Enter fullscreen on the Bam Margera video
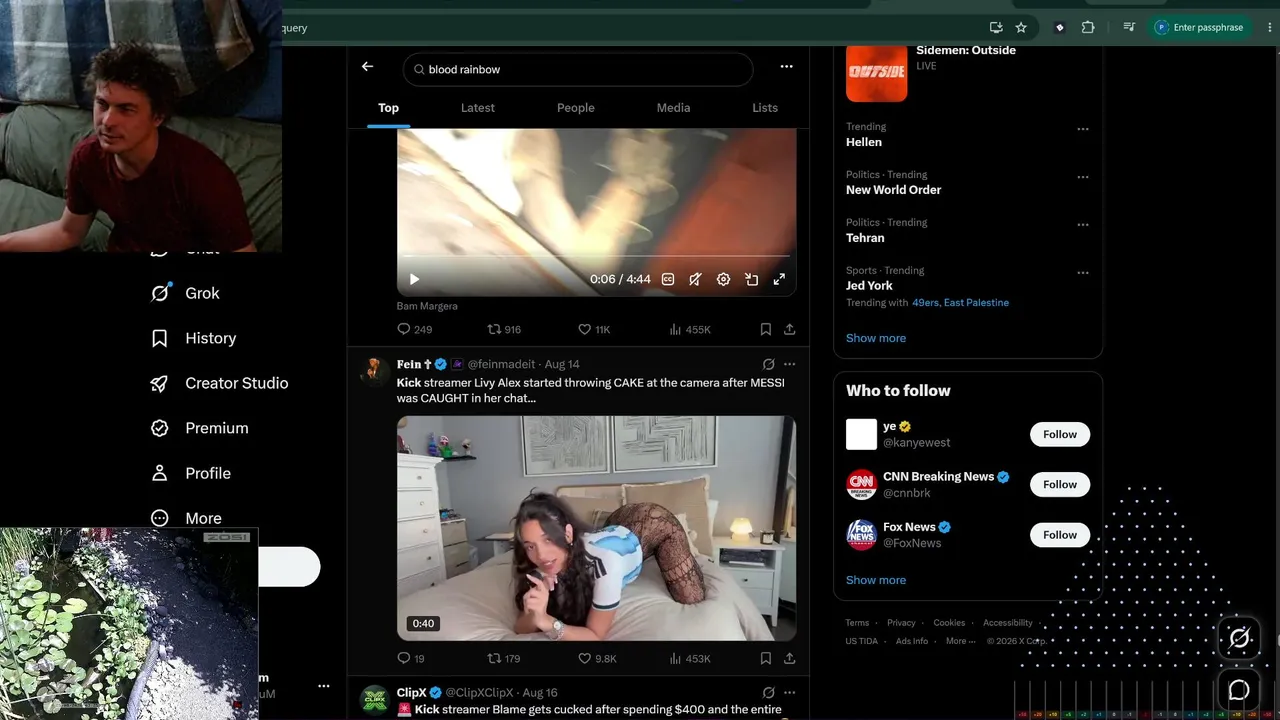The image size is (1280, 720). tap(779, 280)
